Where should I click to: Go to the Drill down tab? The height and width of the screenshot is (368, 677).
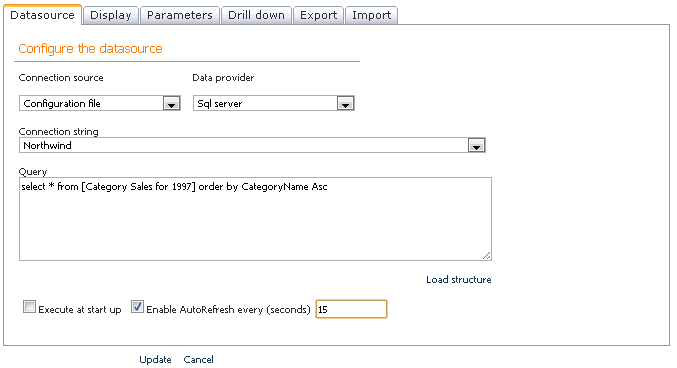coord(256,16)
